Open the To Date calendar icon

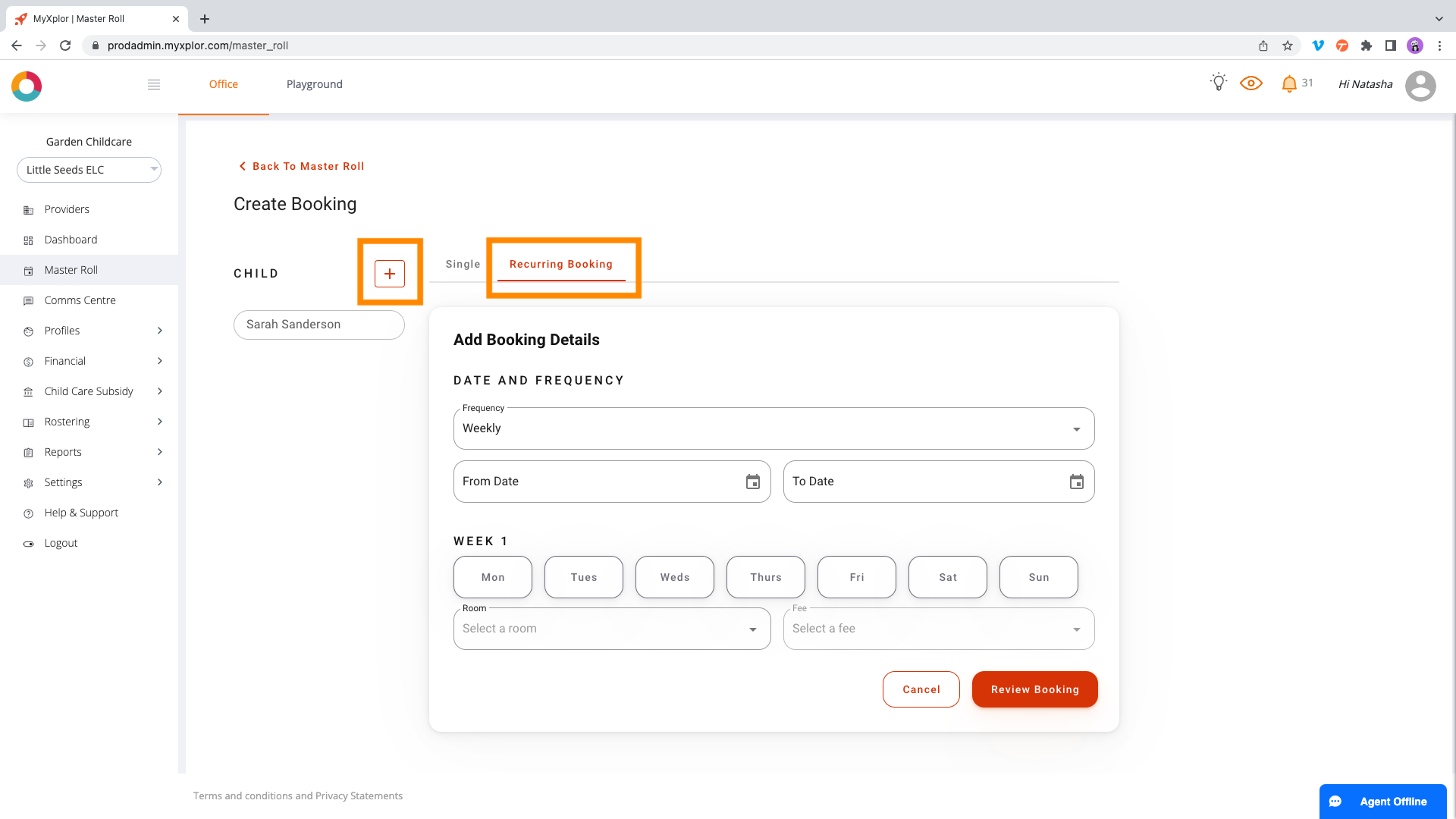tap(1076, 482)
